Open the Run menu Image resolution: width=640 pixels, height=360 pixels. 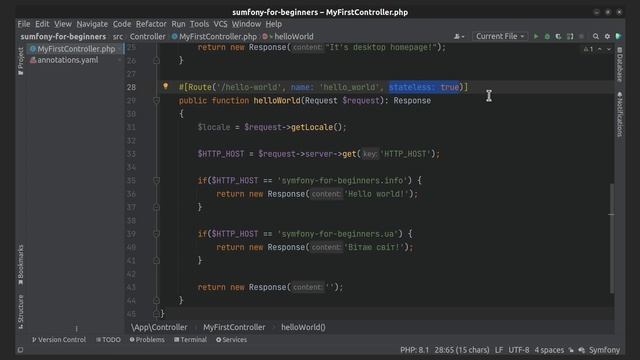tap(178, 24)
